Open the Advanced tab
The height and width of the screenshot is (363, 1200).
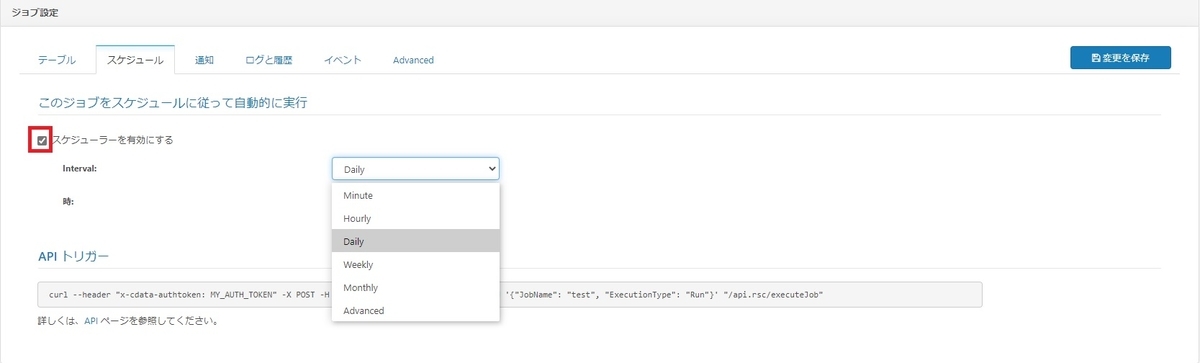413,60
